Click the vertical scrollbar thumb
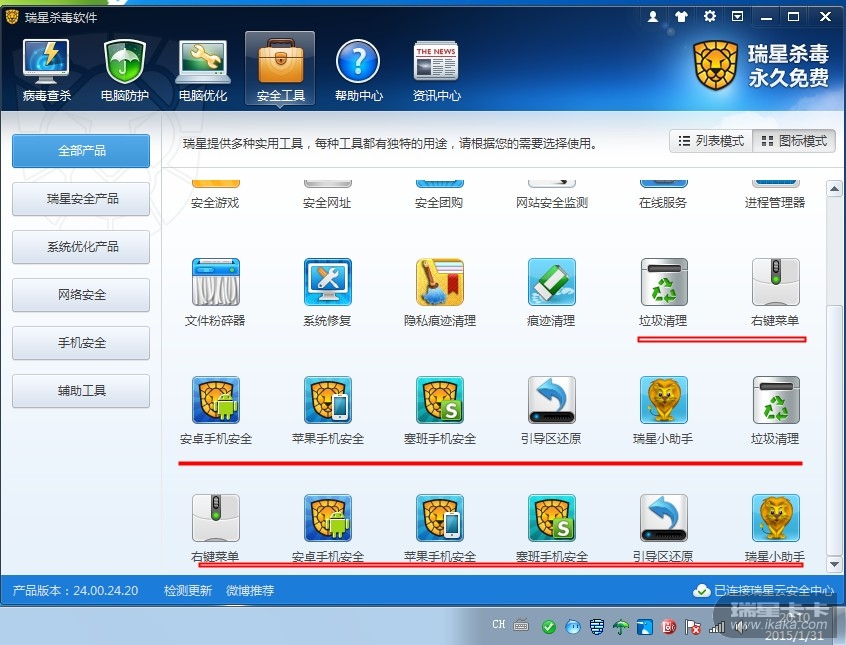Viewport: 846px width, 645px height. 834,430
